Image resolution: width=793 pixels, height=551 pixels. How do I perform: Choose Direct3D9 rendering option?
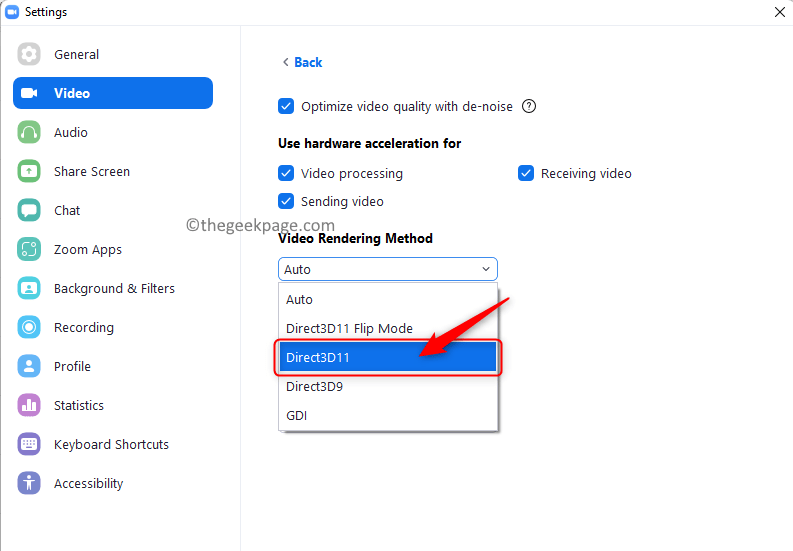click(388, 386)
